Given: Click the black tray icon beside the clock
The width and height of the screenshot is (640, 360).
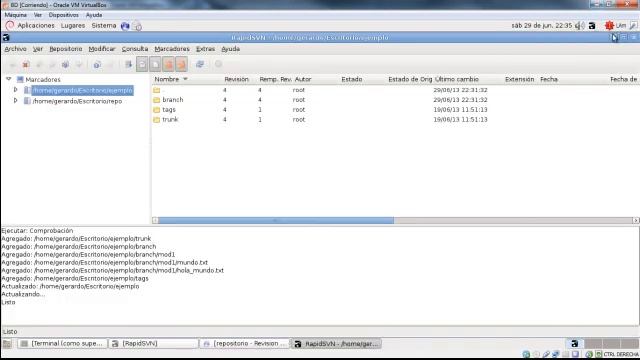Looking at the screenshot, I should pyautogui.click(x=592, y=26).
